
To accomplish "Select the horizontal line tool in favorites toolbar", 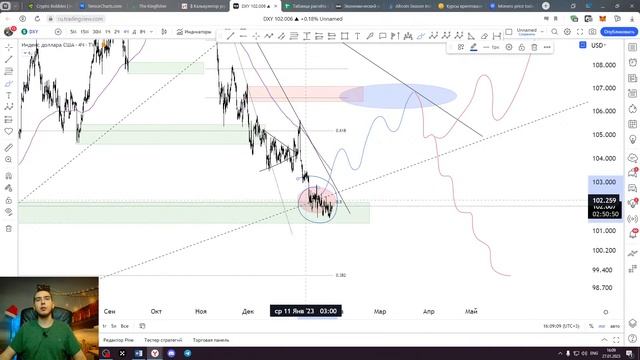I will click(243, 36).
